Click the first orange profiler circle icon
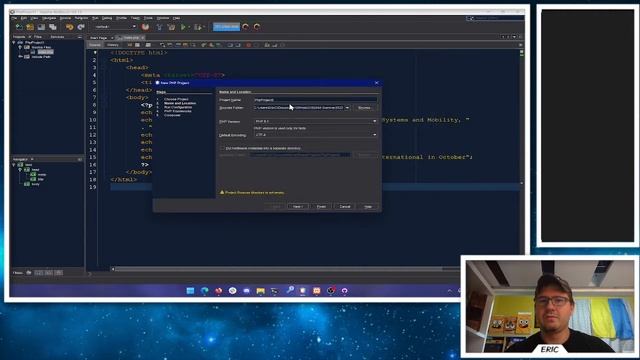 pyautogui.click(x=246, y=27)
